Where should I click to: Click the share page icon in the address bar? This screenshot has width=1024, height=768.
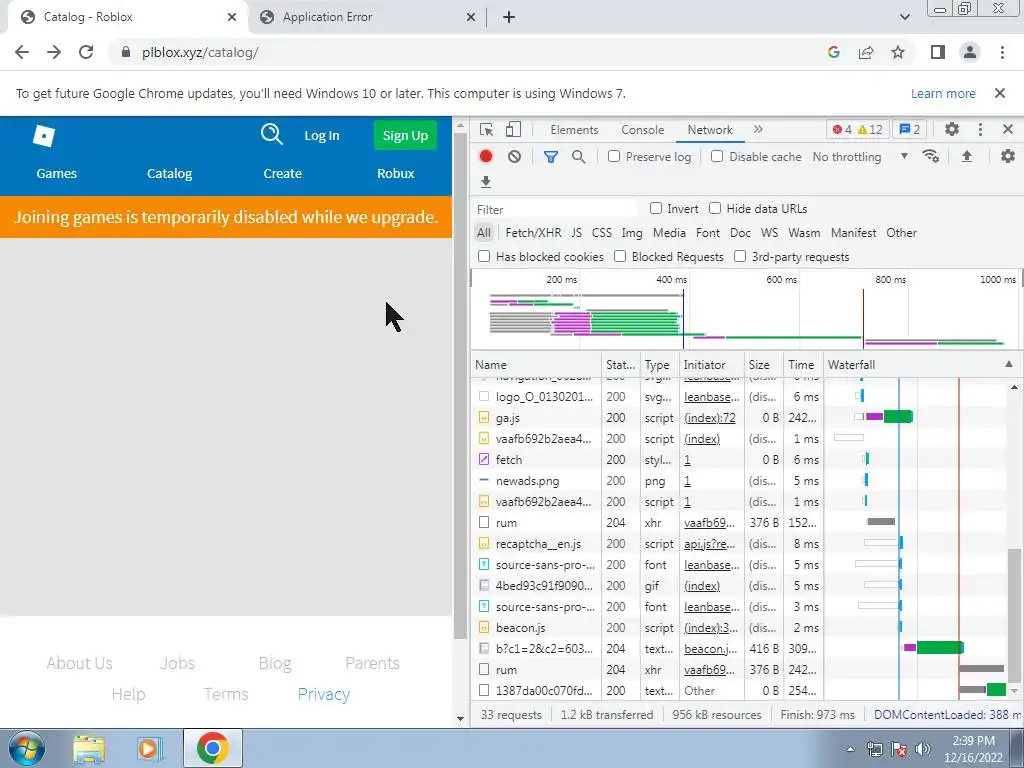(866, 52)
